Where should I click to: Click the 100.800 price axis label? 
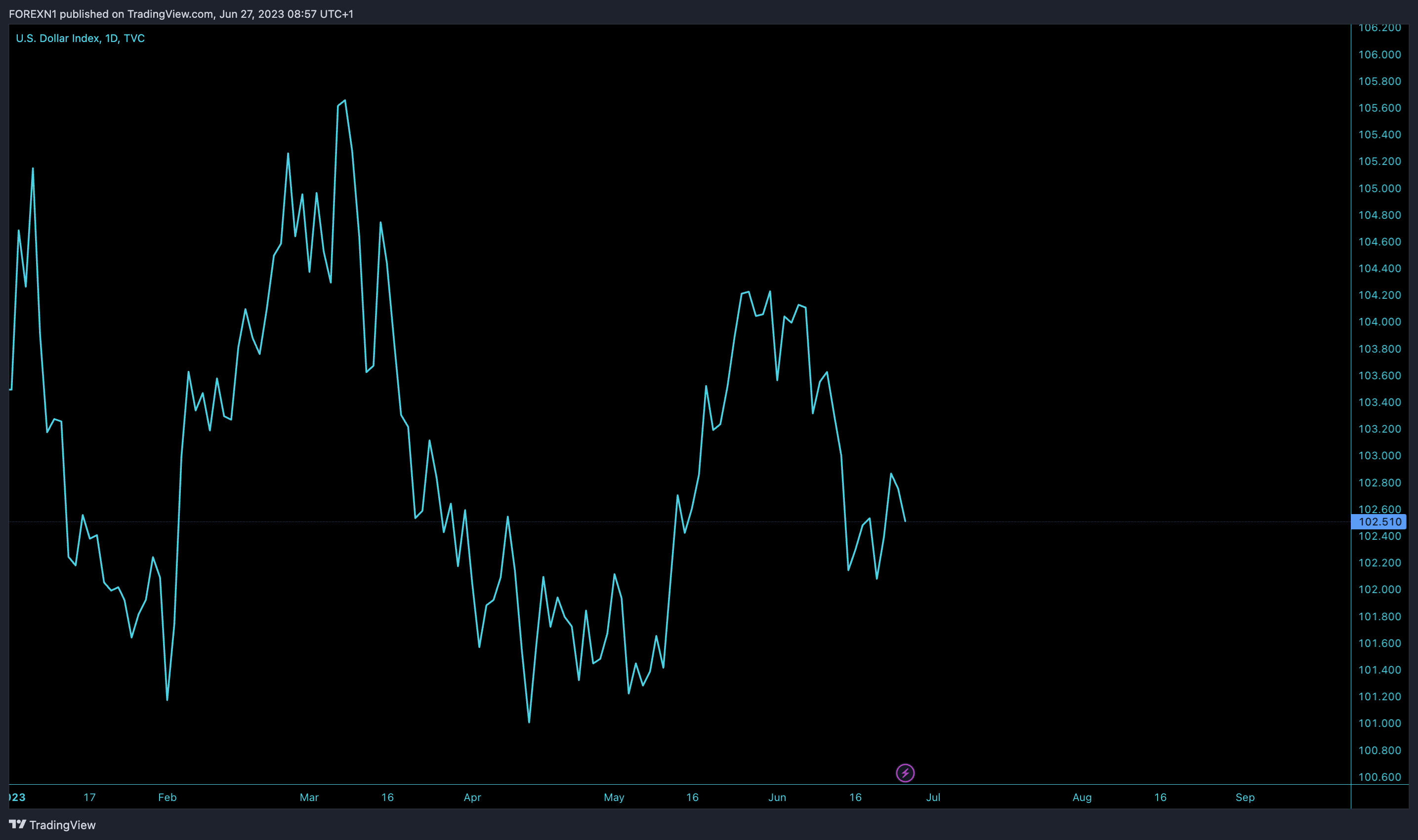click(x=1379, y=750)
